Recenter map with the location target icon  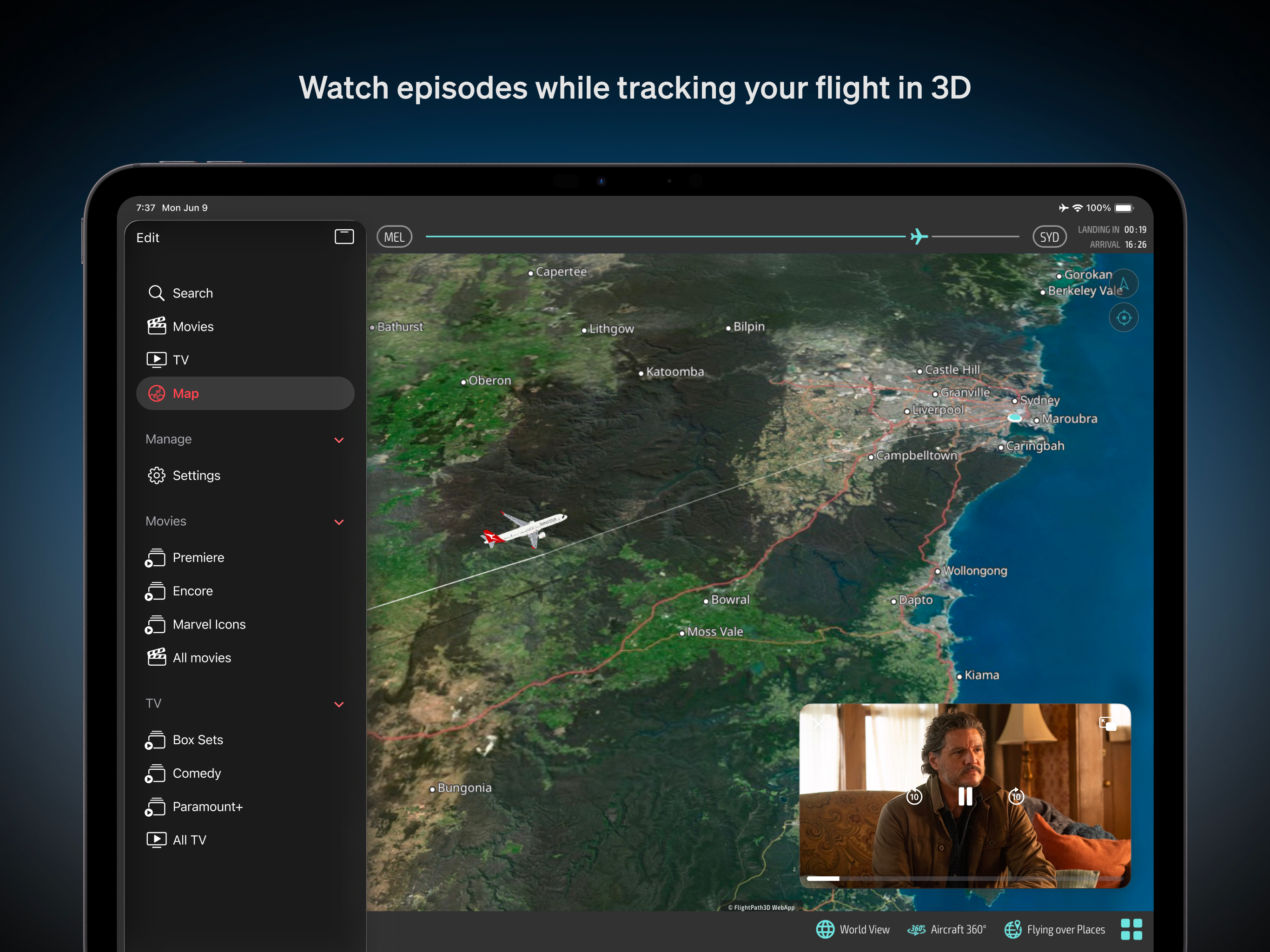(1124, 317)
